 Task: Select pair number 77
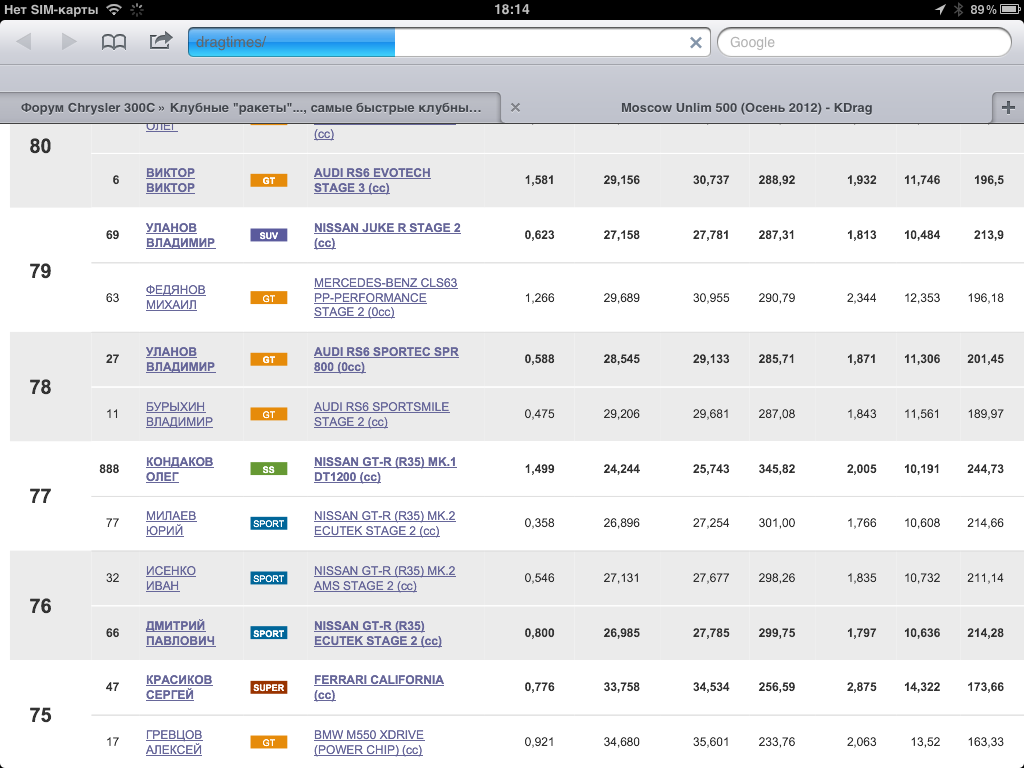tap(40, 496)
